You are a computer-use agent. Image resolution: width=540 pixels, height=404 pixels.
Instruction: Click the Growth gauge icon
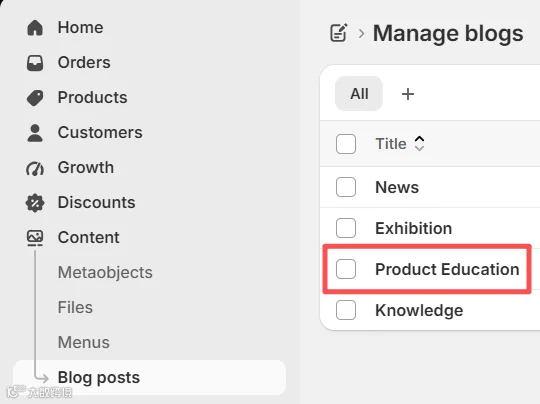tap(35, 168)
